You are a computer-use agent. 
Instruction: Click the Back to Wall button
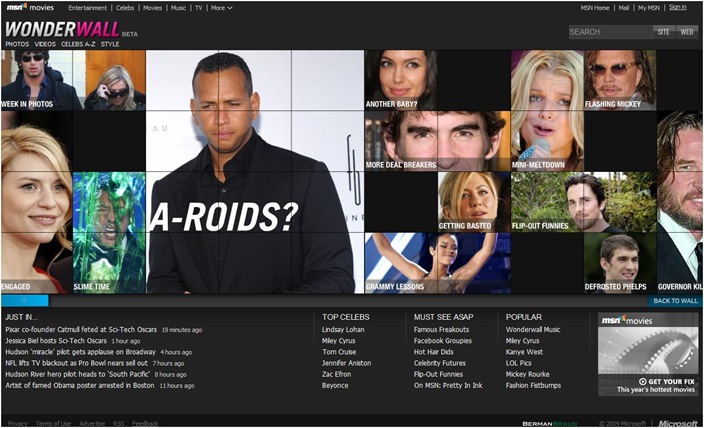675,301
